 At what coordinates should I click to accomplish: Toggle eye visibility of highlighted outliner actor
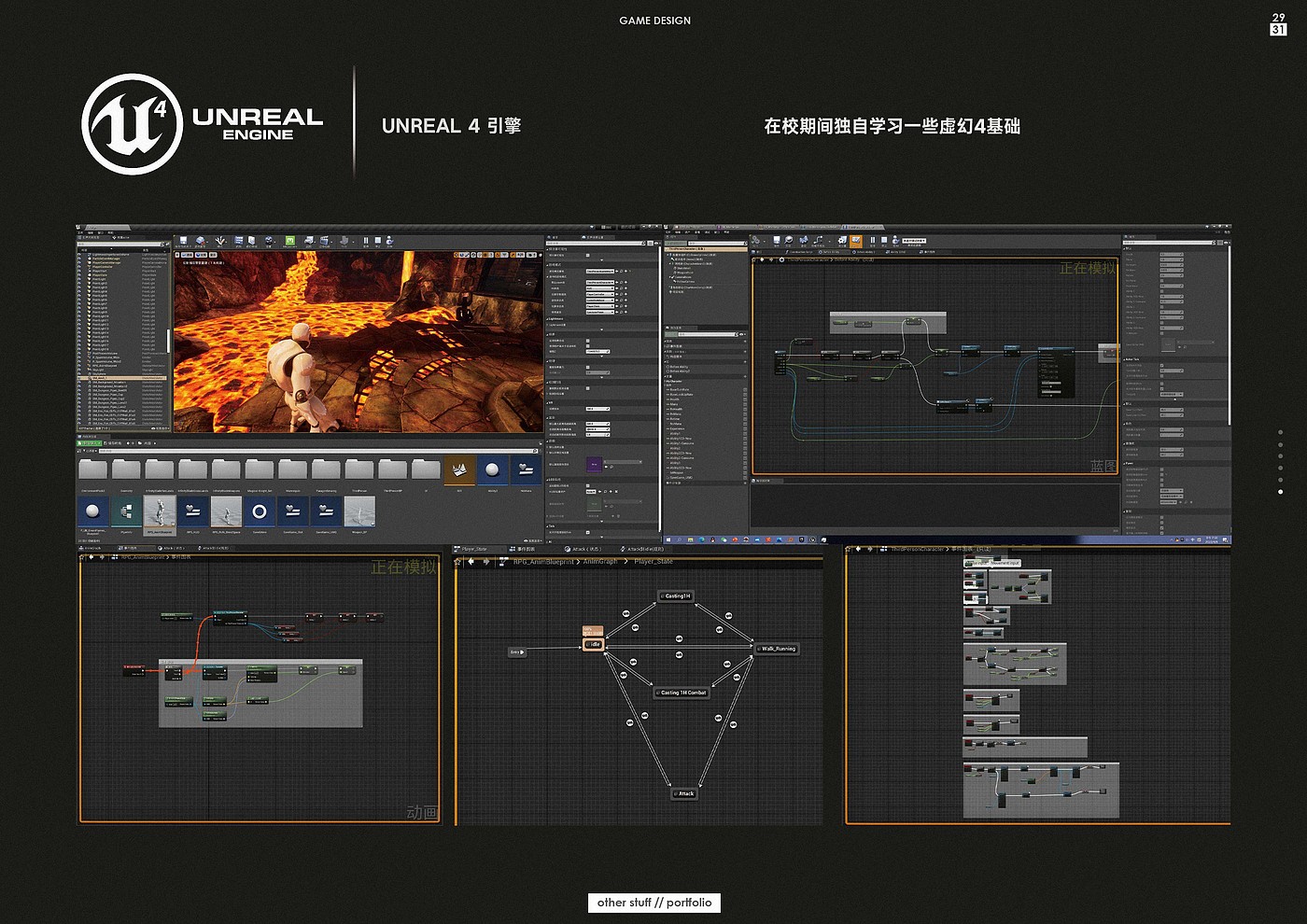[x=80, y=378]
